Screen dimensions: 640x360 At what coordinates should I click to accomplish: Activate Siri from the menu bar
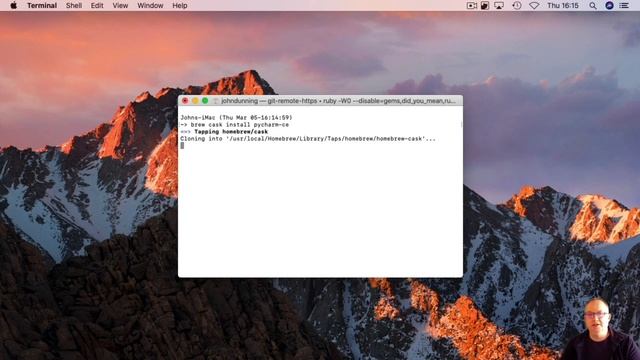coord(609,5)
